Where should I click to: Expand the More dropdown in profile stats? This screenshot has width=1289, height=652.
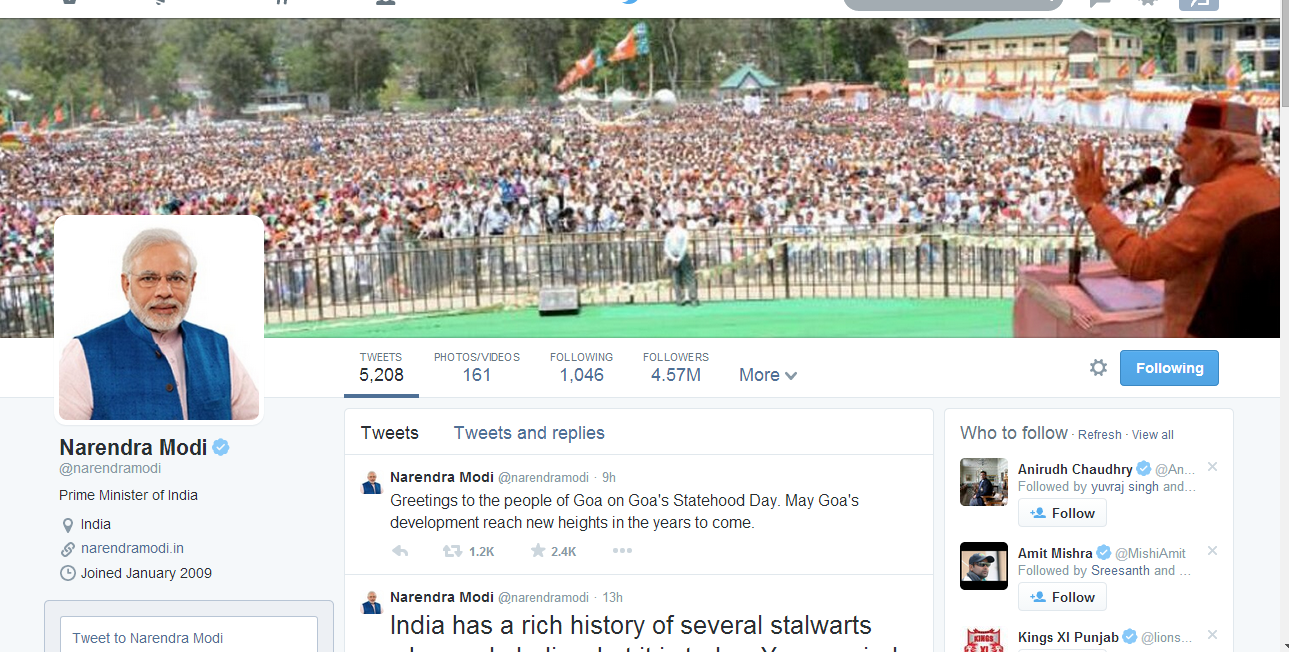tap(768, 375)
